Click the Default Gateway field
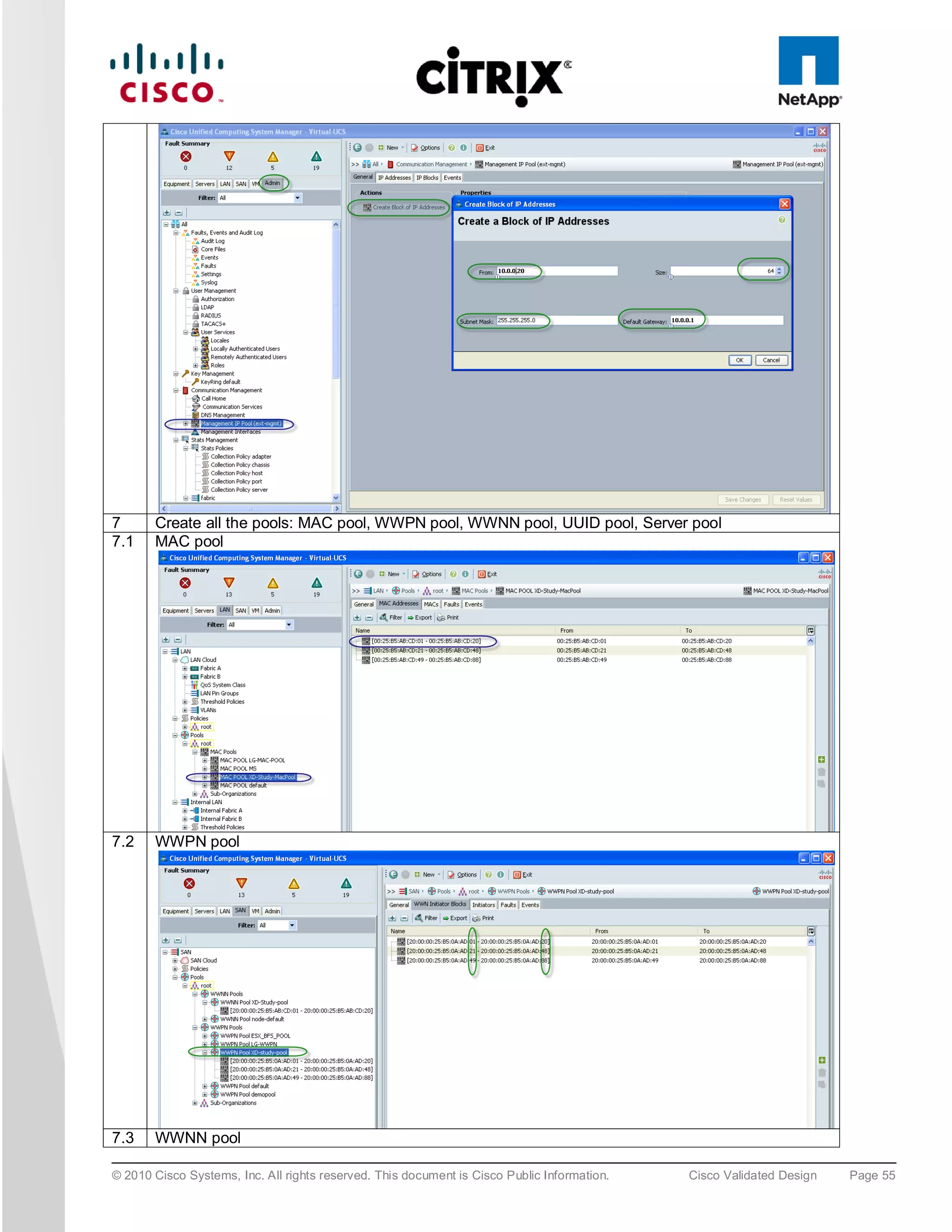 727,320
